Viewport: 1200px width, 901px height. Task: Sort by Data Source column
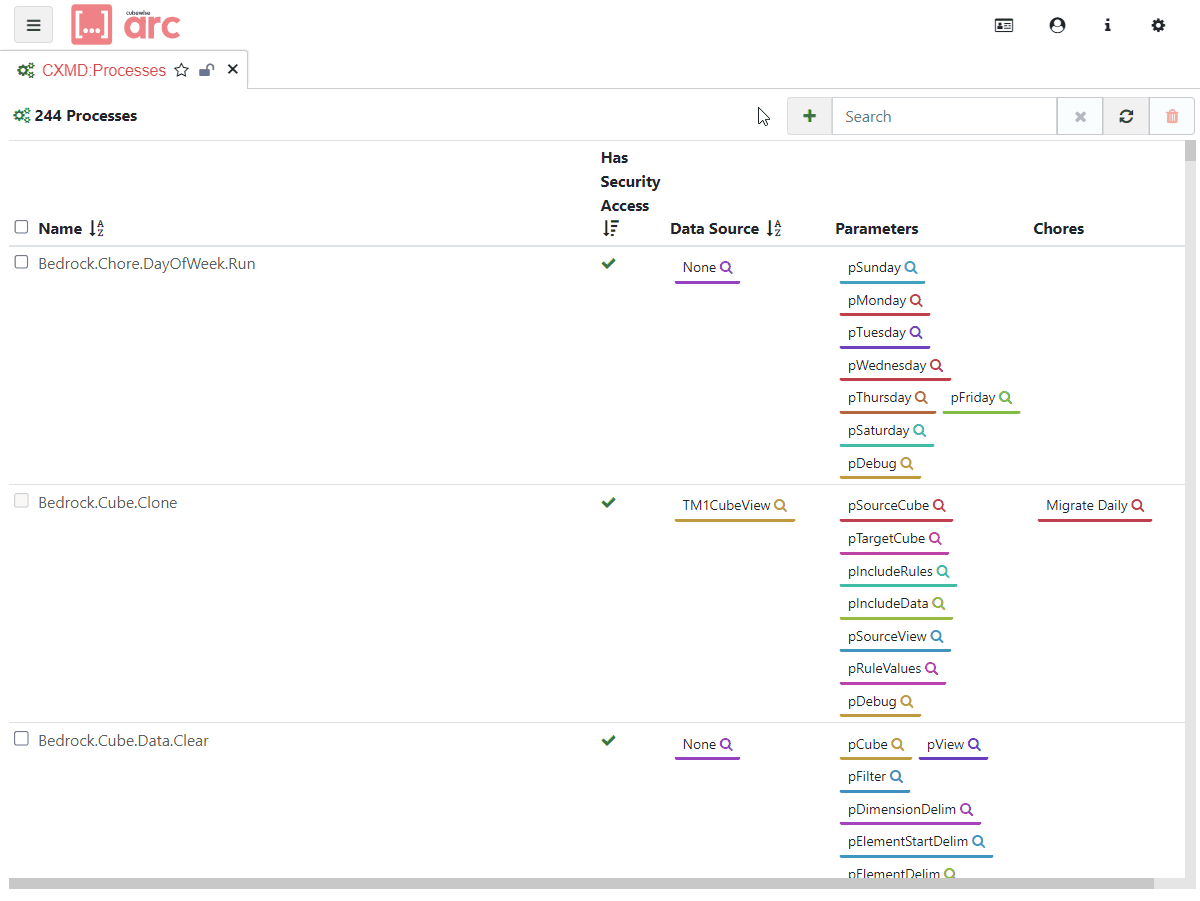[774, 229]
